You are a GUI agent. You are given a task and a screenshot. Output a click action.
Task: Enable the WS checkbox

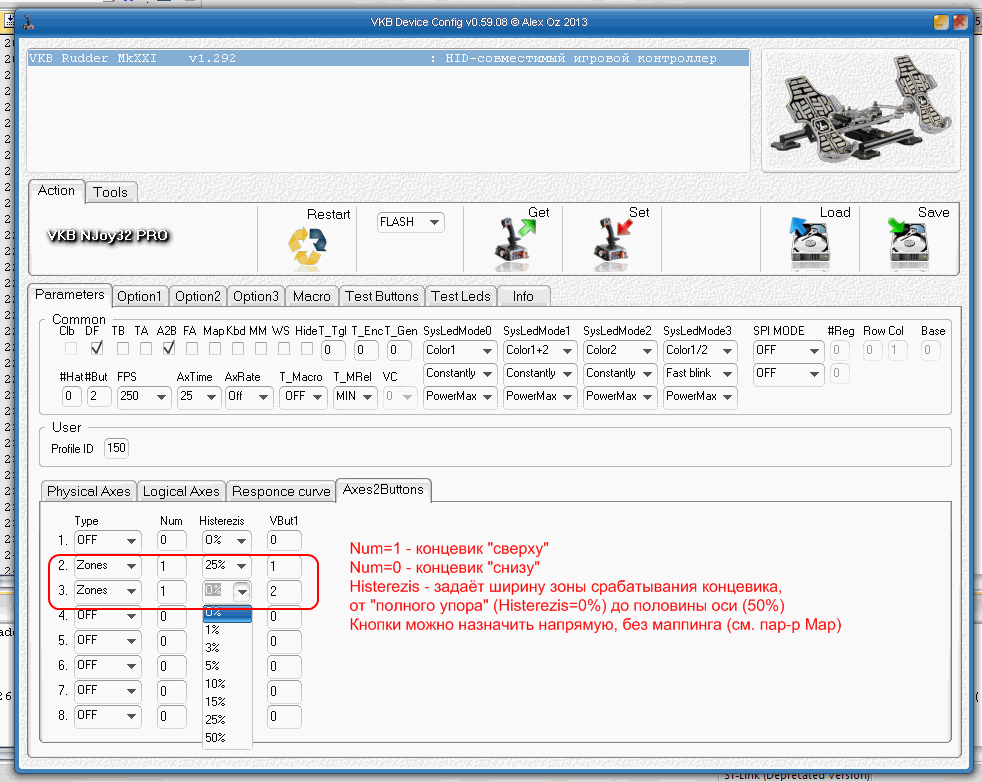284,348
